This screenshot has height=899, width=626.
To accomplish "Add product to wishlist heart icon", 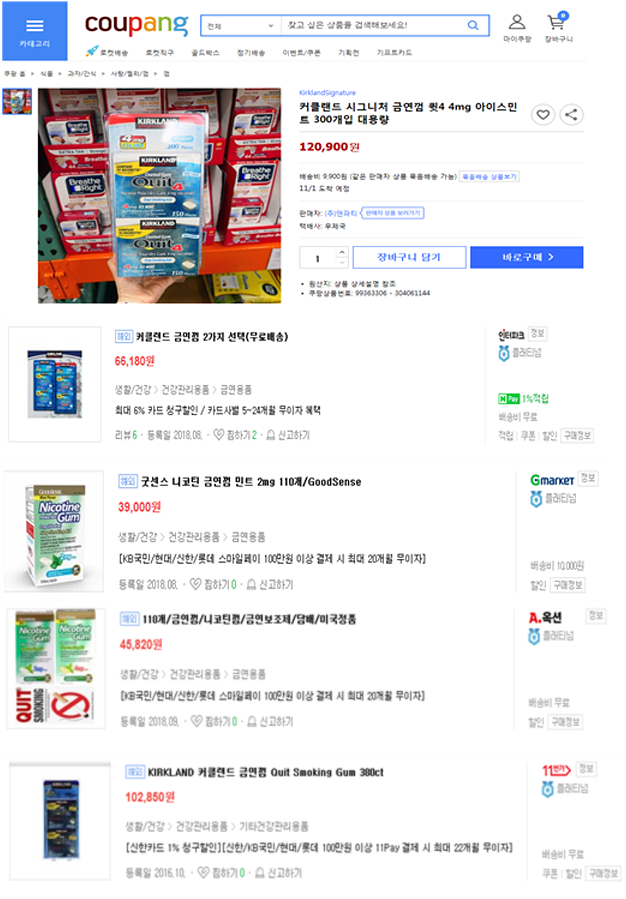I will click(543, 115).
